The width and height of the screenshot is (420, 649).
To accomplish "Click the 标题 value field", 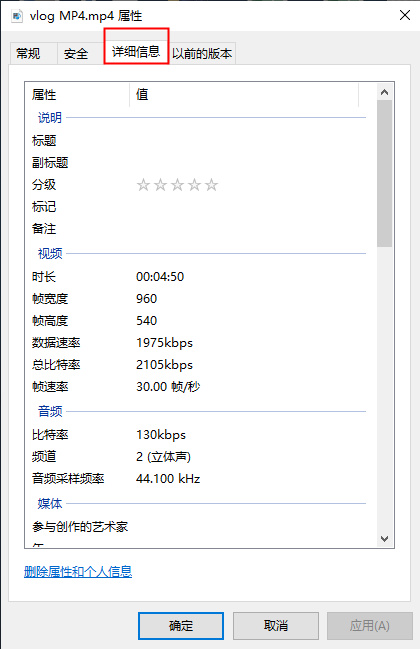I will [x=247, y=141].
